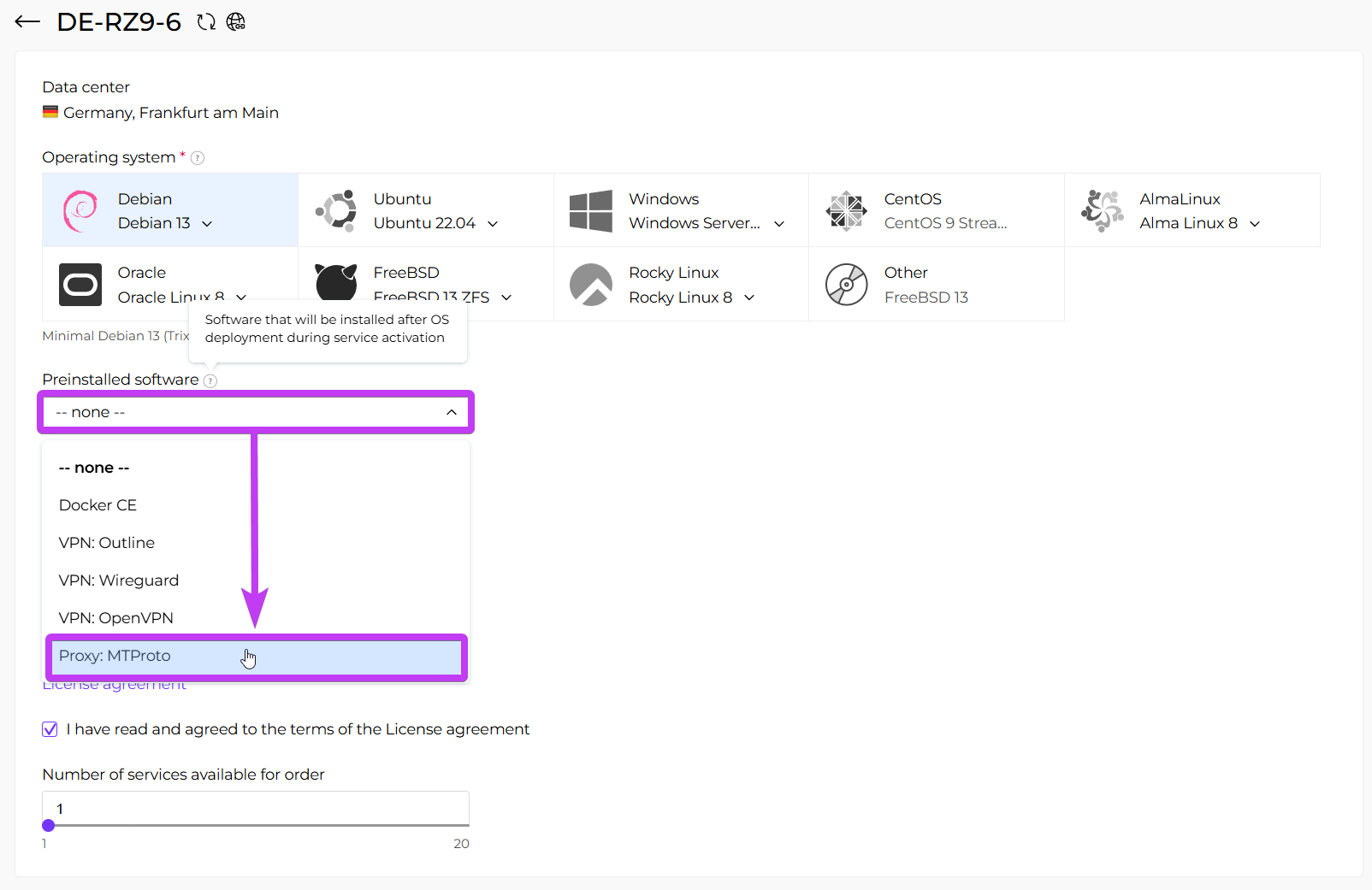Select the FreeBSD daemon logo icon
Viewport: 1372px width, 890px height.
click(336, 283)
